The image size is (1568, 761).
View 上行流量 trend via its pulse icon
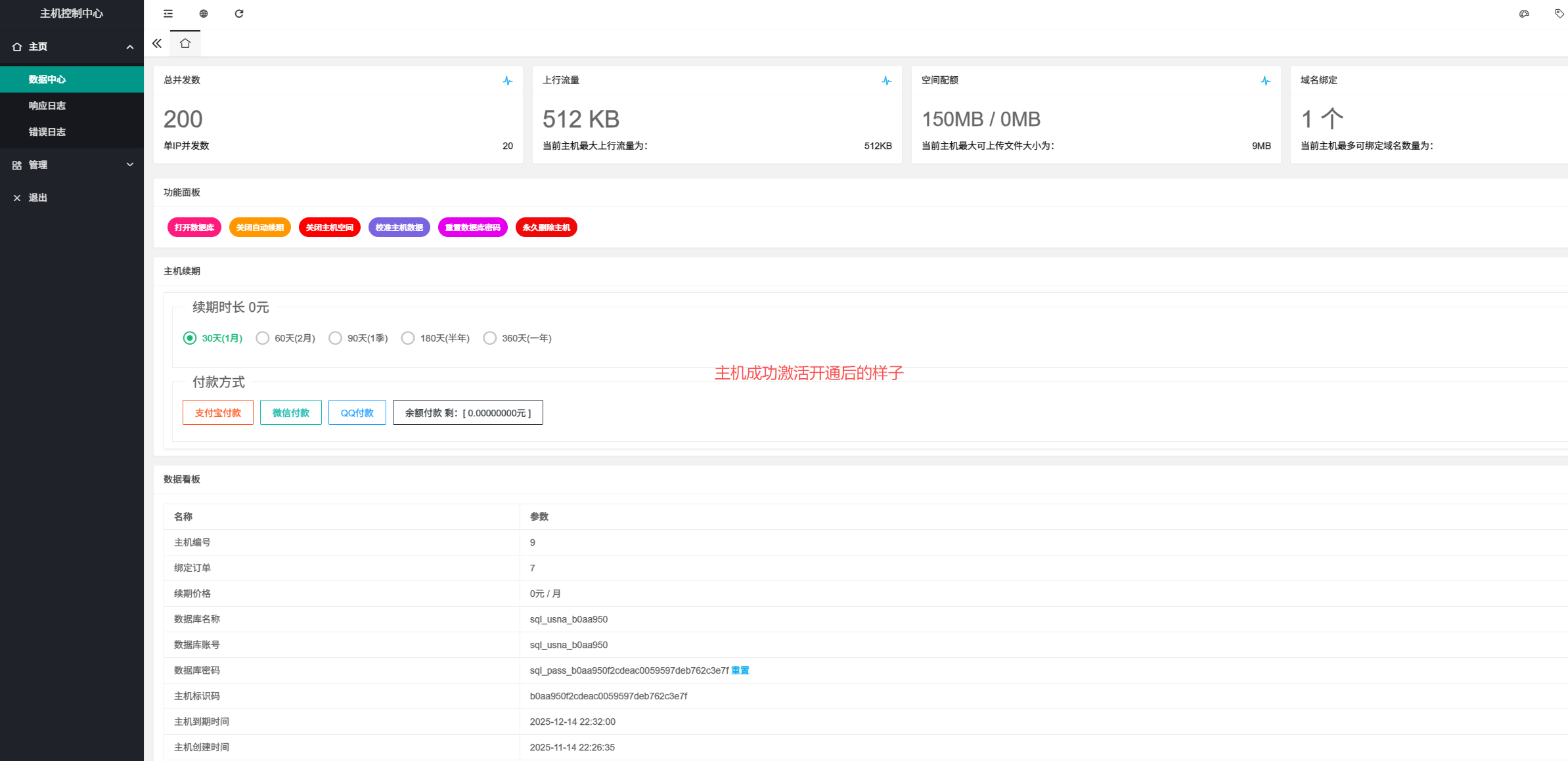click(x=885, y=80)
